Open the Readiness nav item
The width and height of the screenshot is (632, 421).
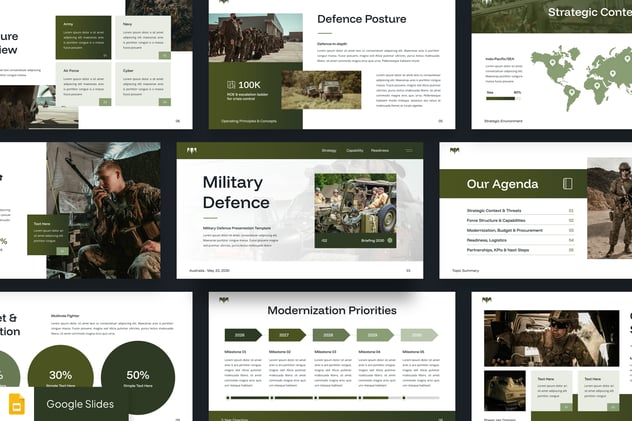380,150
